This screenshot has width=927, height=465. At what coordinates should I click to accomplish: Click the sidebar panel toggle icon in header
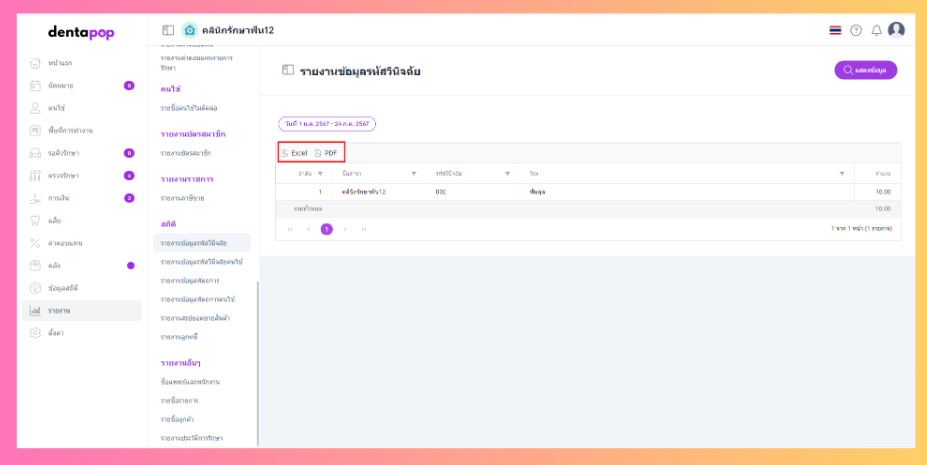pyautogui.click(x=168, y=30)
